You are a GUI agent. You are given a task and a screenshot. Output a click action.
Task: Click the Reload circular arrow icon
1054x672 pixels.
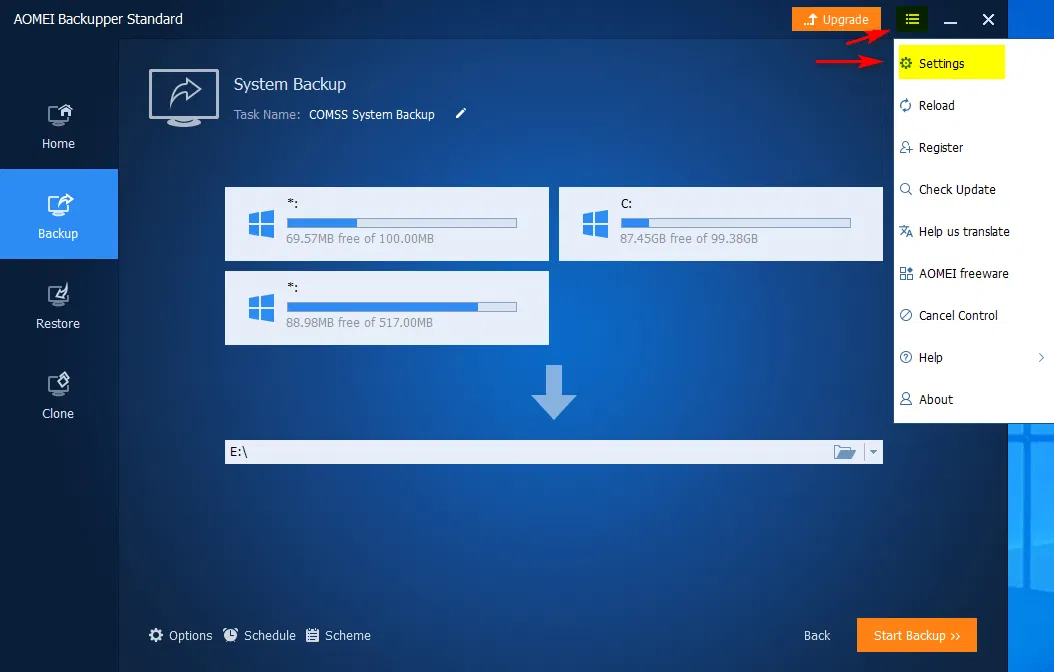pos(906,106)
